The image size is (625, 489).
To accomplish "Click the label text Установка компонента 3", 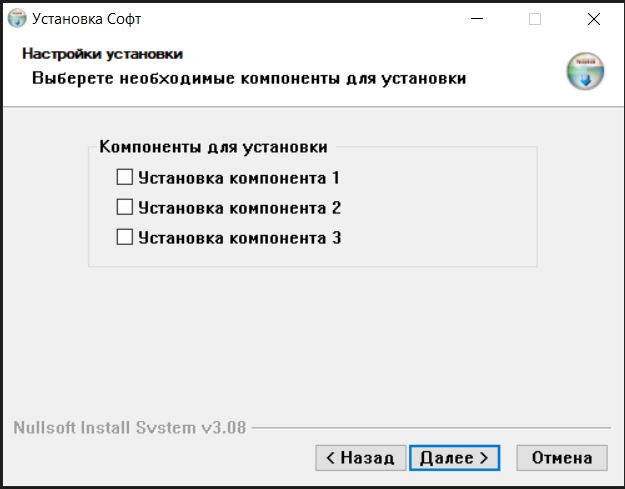I will pyautogui.click(x=240, y=238).
